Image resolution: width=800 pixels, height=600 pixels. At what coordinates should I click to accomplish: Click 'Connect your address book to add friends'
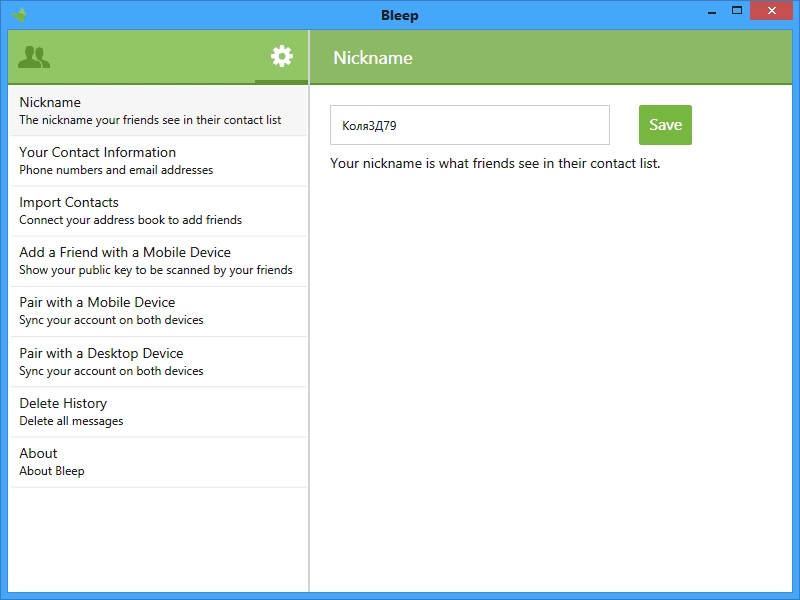(x=131, y=220)
